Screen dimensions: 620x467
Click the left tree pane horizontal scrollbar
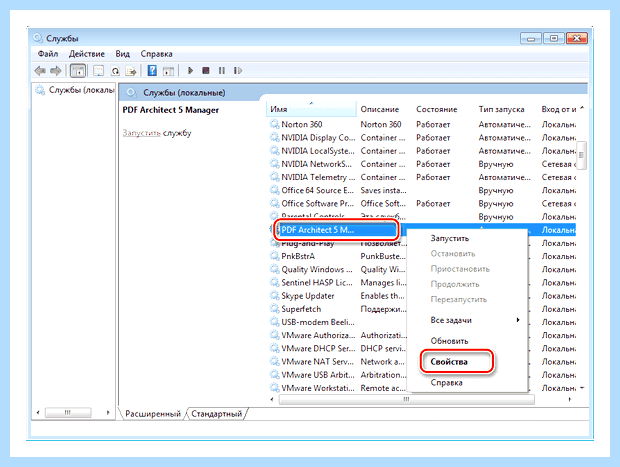(68, 412)
